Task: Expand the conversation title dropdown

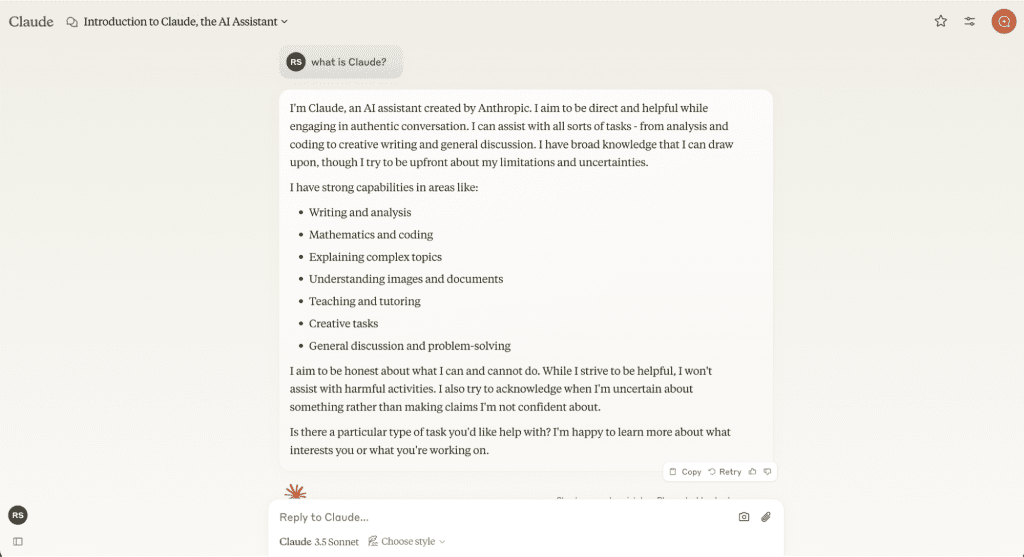Action: pyautogui.click(x=284, y=21)
